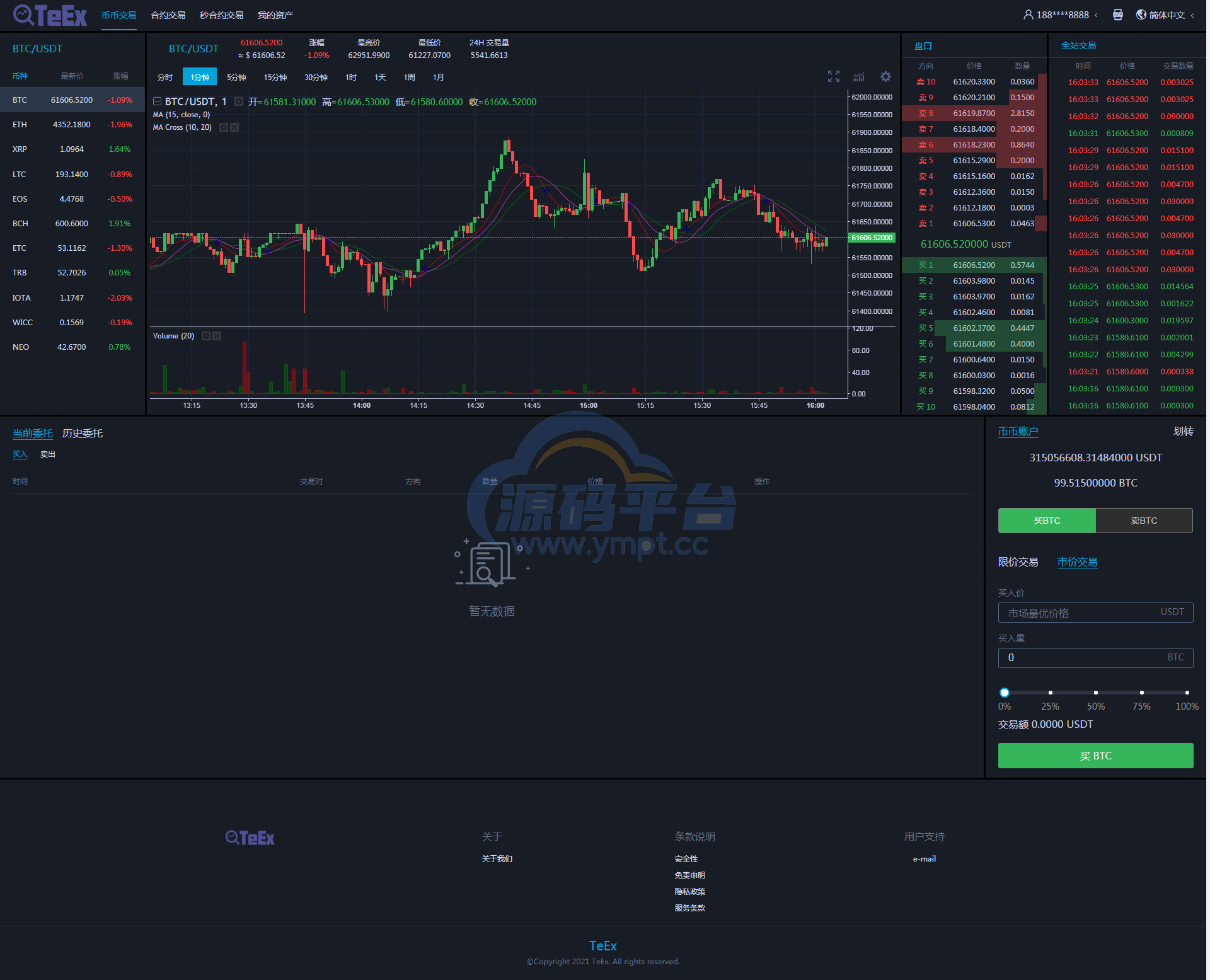Open the 币币账户 link

tap(1018, 432)
